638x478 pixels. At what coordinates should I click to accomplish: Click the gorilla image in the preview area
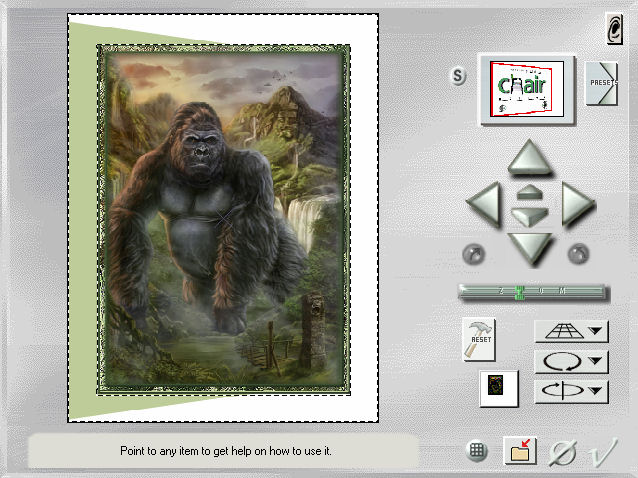[223, 220]
